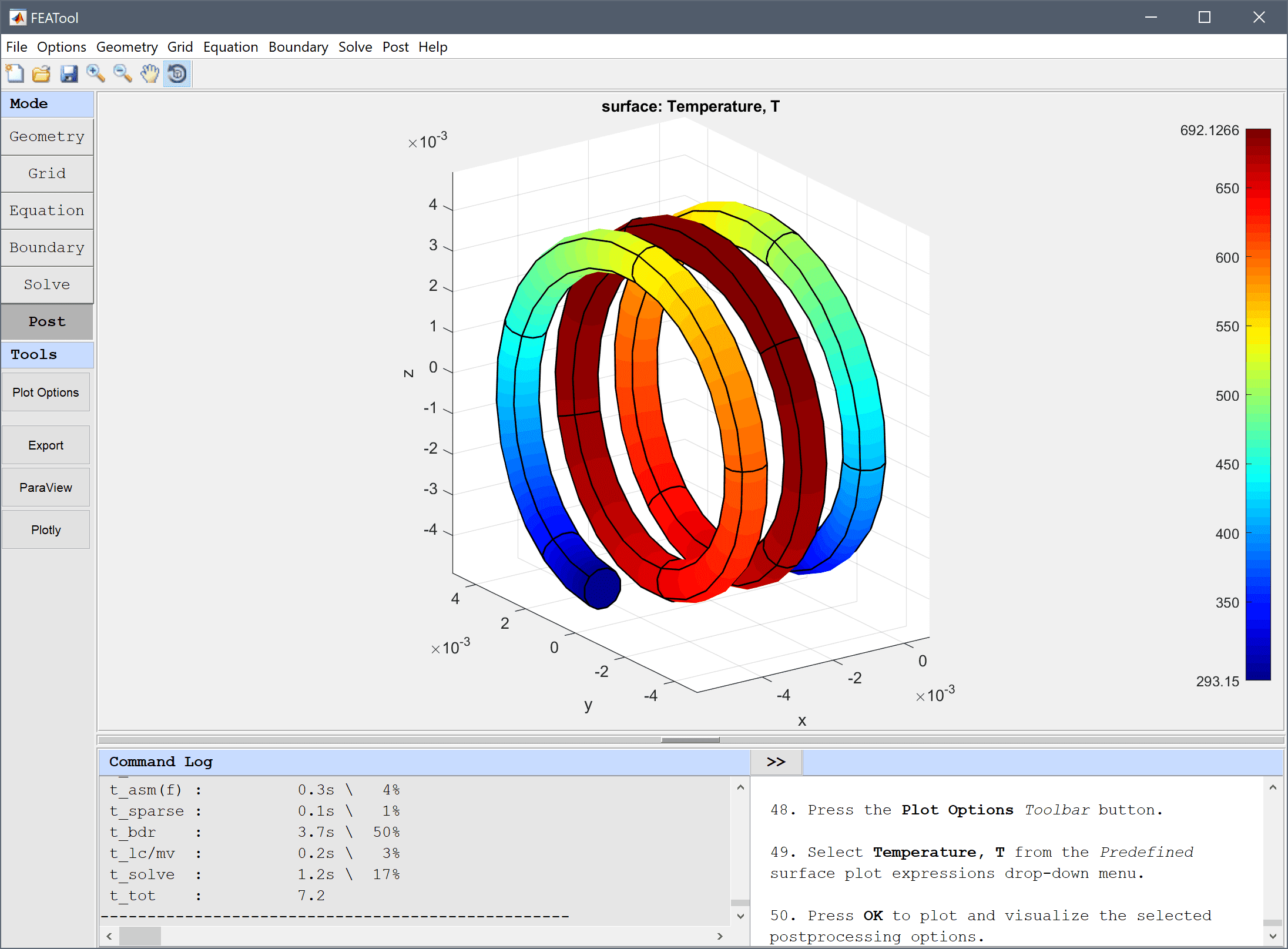Click the t_tot row in Command Log
The height and width of the screenshot is (949, 1288).
217,896
